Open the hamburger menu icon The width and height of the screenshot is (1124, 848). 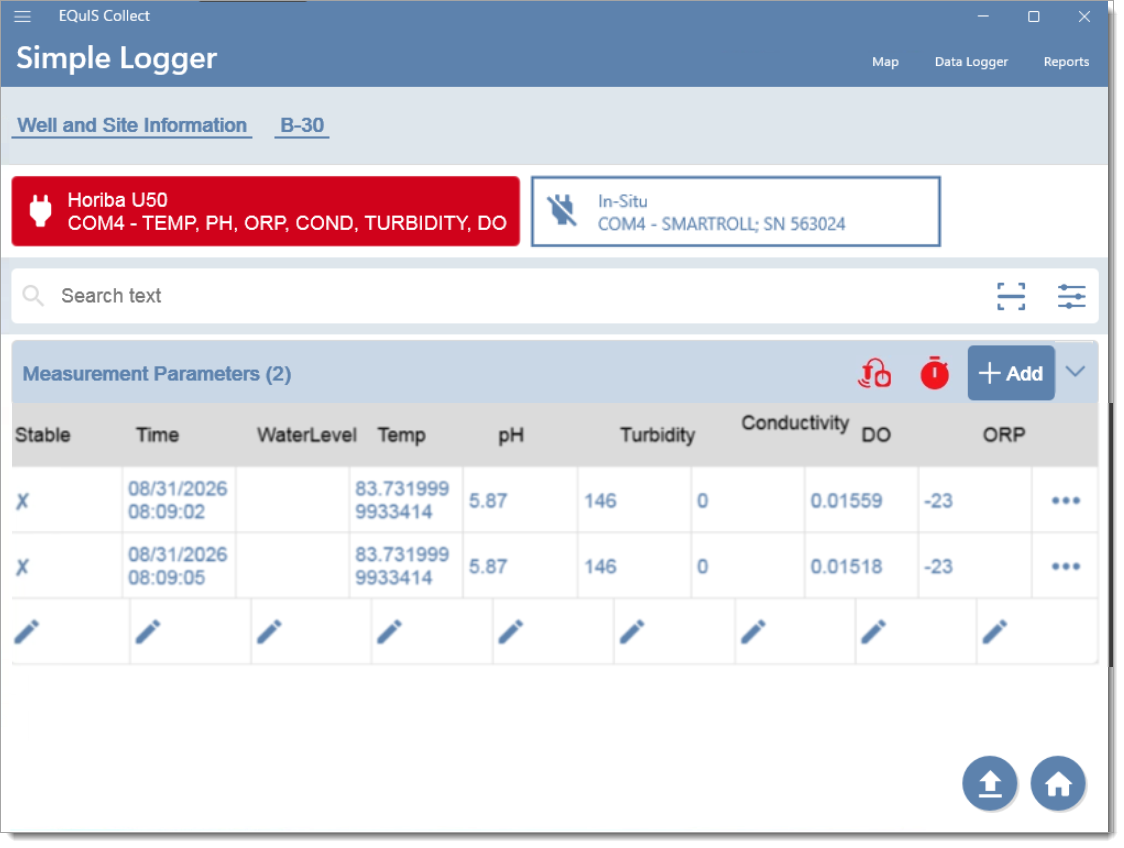click(22, 16)
